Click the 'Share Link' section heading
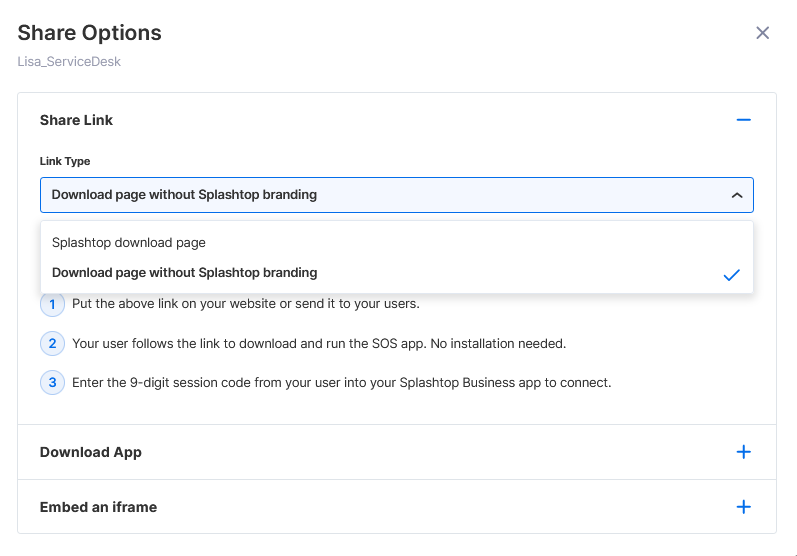Screen dimensions: 797x556 [x=76, y=120]
